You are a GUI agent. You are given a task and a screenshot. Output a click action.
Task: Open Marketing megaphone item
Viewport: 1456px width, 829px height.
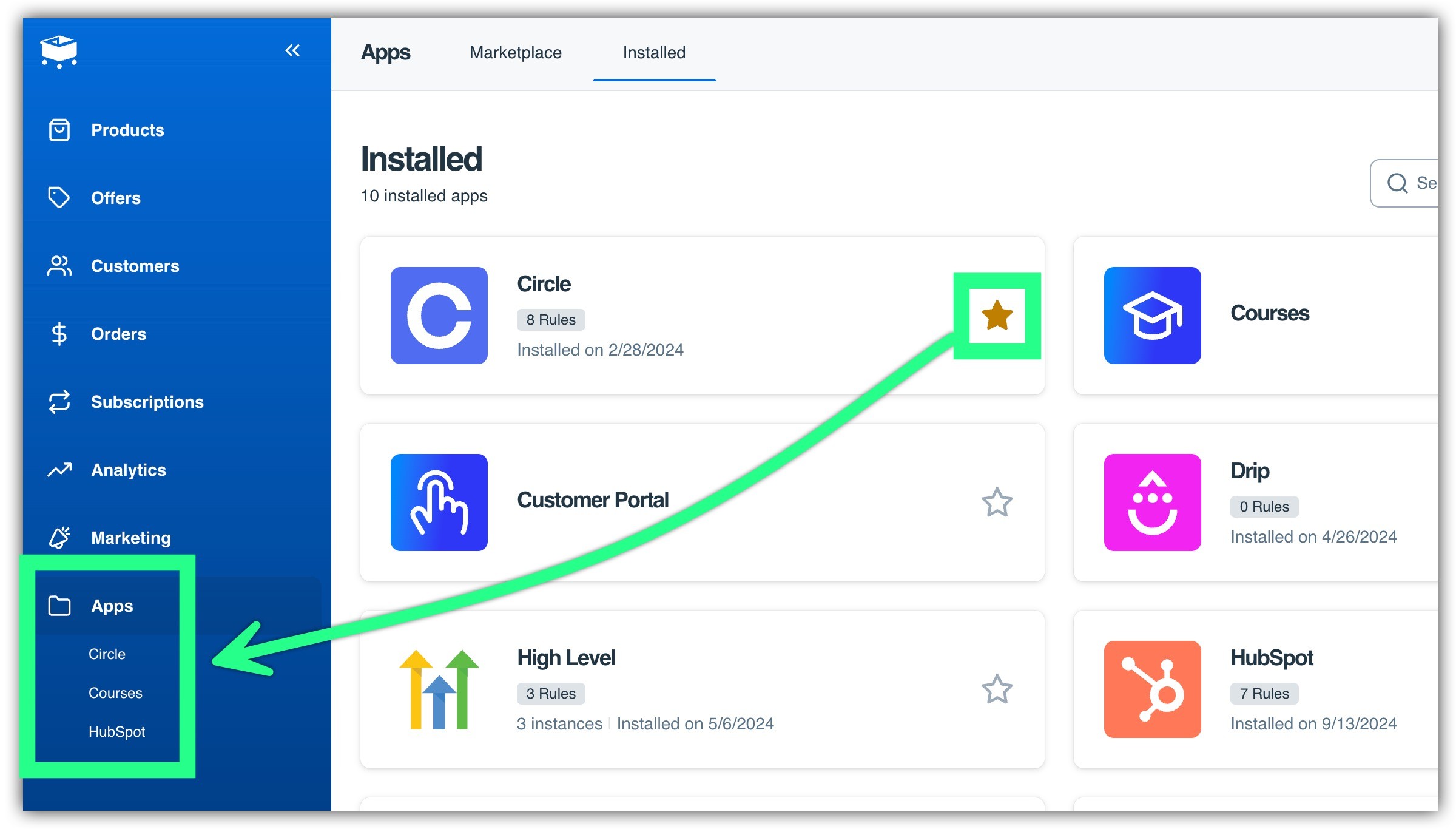60,538
